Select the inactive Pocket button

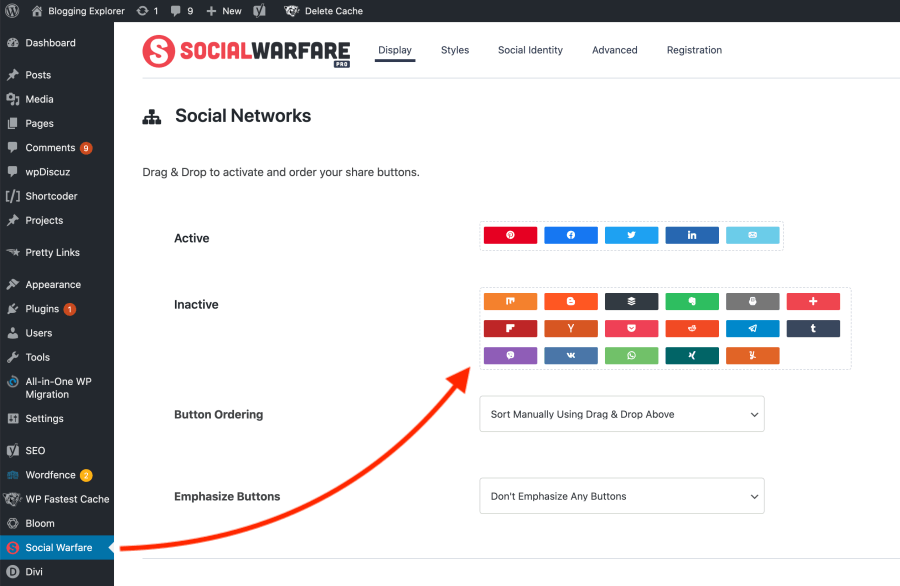pyautogui.click(x=631, y=328)
